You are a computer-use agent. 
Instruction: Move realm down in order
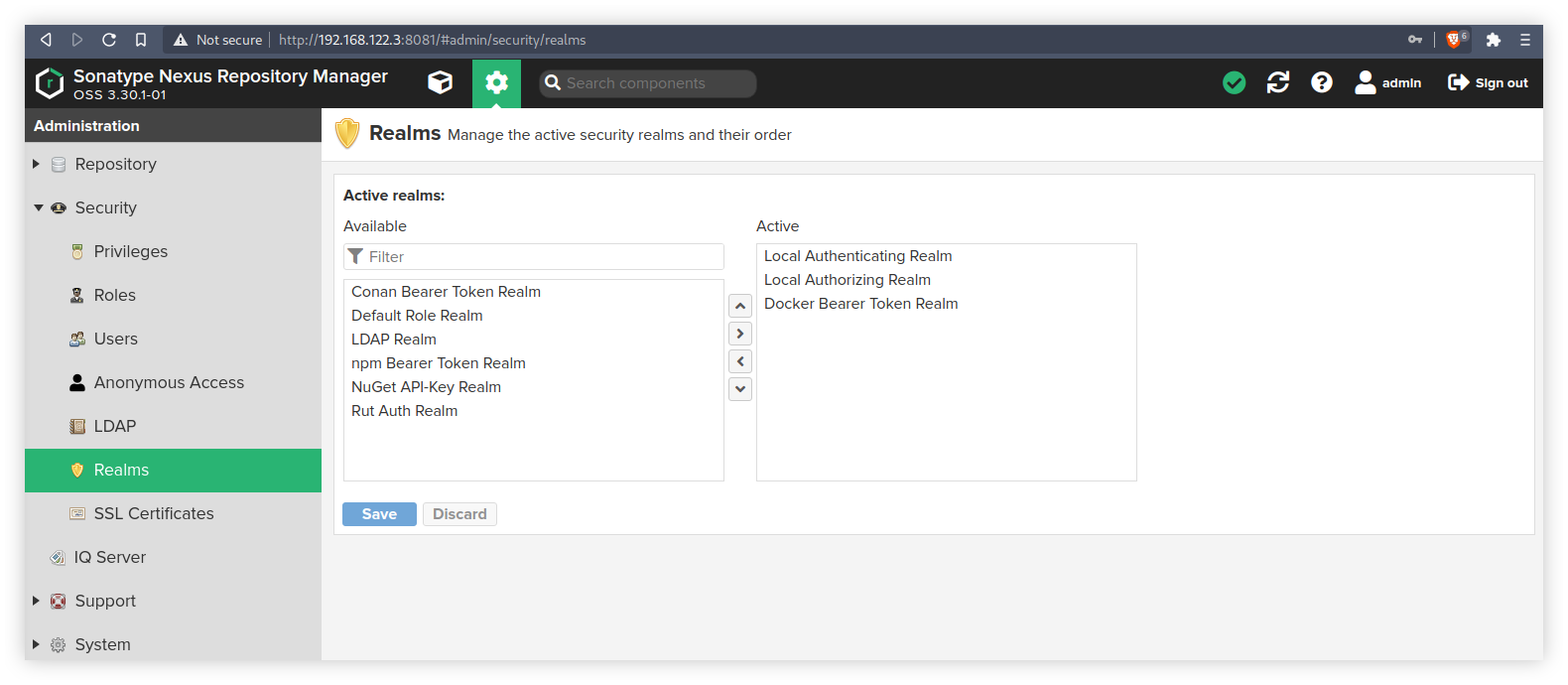(x=740, y=389)
